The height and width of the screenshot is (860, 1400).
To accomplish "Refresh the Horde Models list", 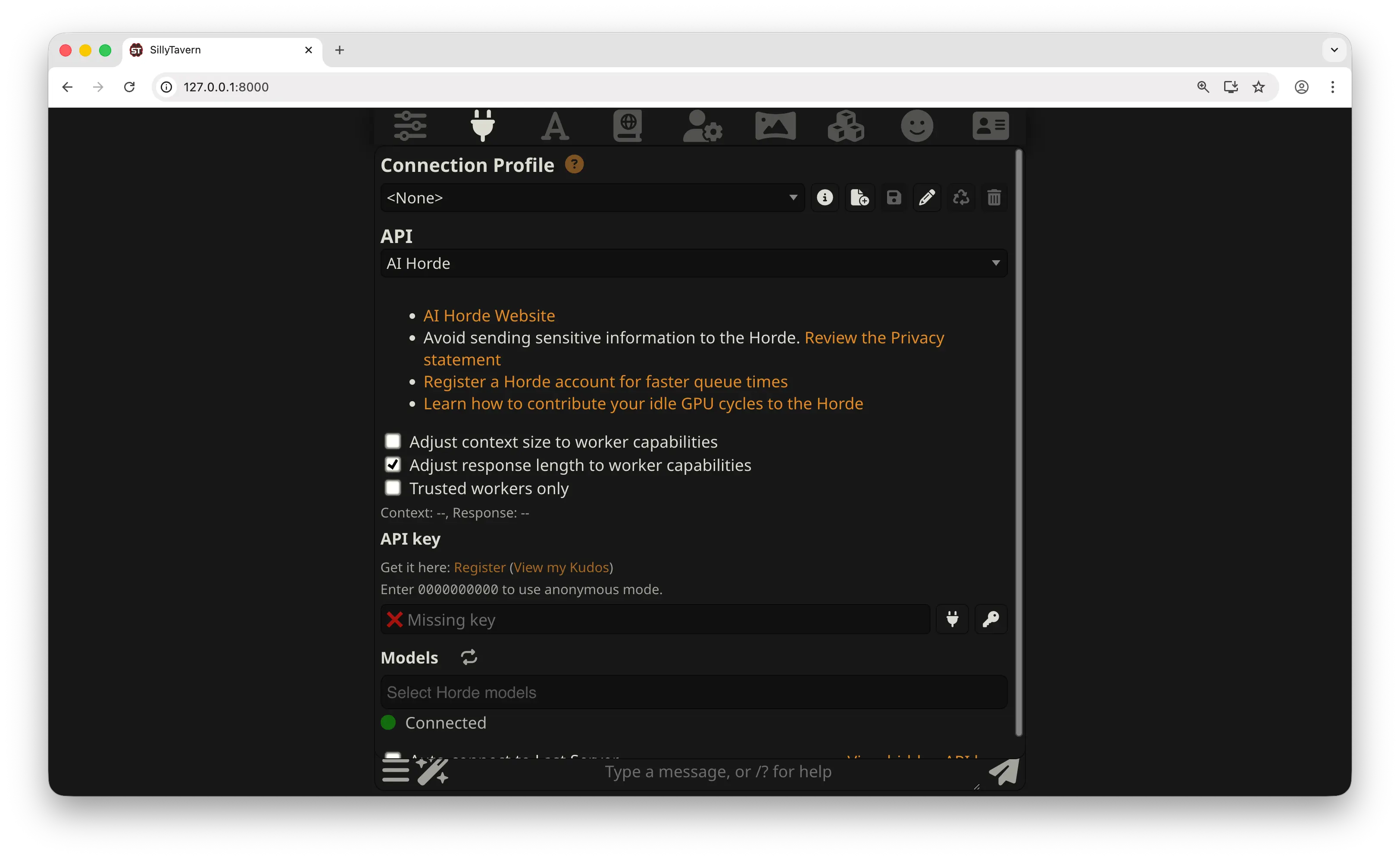I will pos(469,657).
